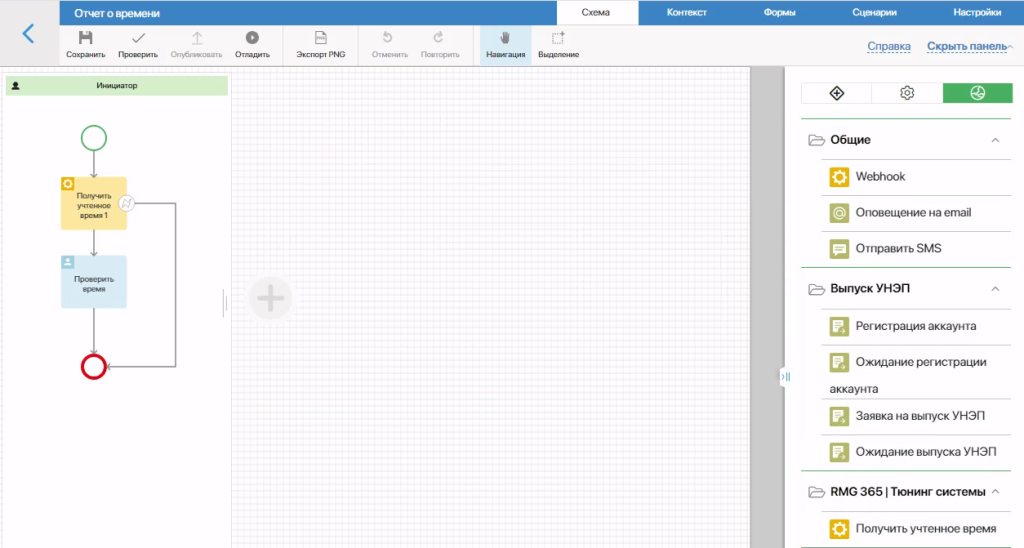
Task: Click the gear icon on yellow task
Action: coord(68,184)
